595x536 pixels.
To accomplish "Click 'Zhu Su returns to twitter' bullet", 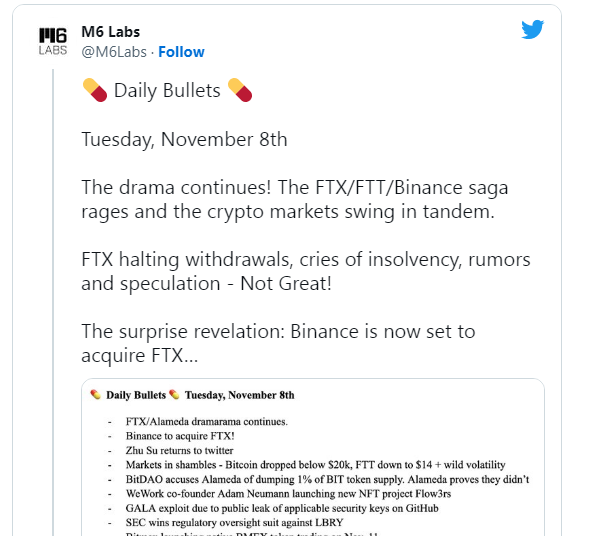I will (x=179, y=450).
